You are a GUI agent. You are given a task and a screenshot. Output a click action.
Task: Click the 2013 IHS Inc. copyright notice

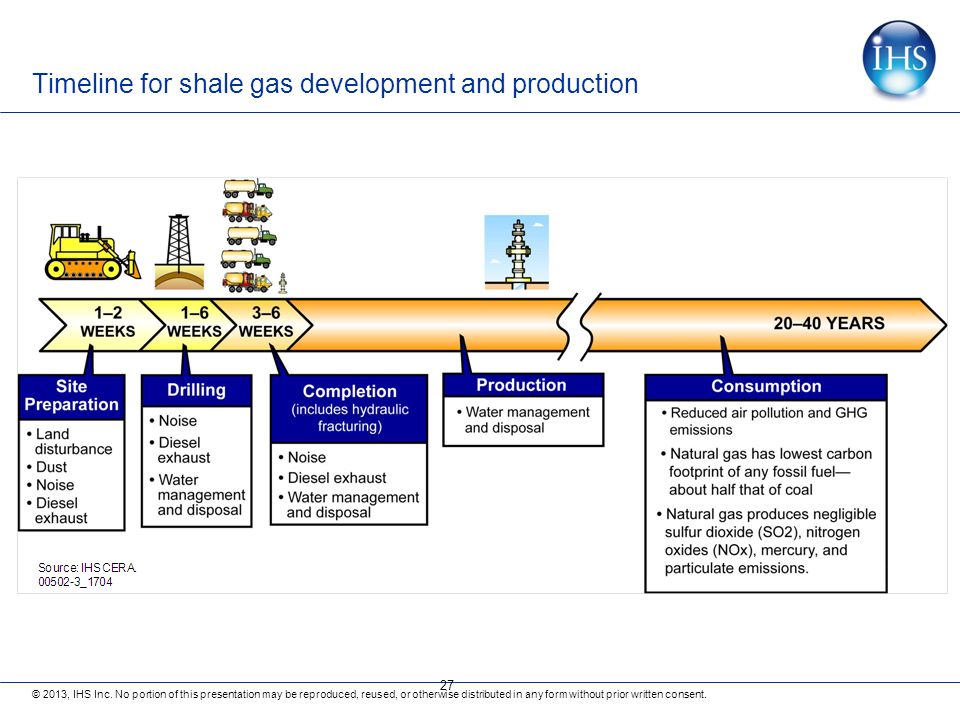coord(369,694)
